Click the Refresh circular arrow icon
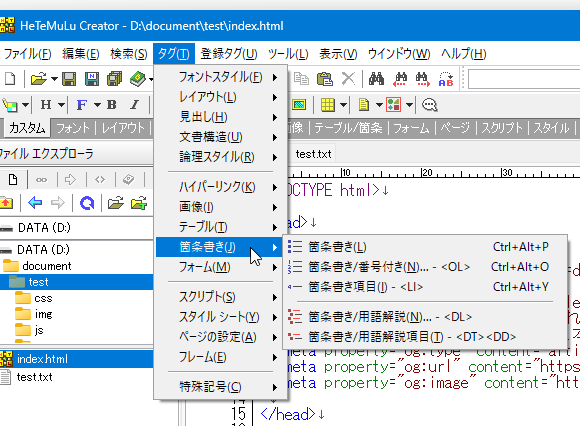 [87, 203]
